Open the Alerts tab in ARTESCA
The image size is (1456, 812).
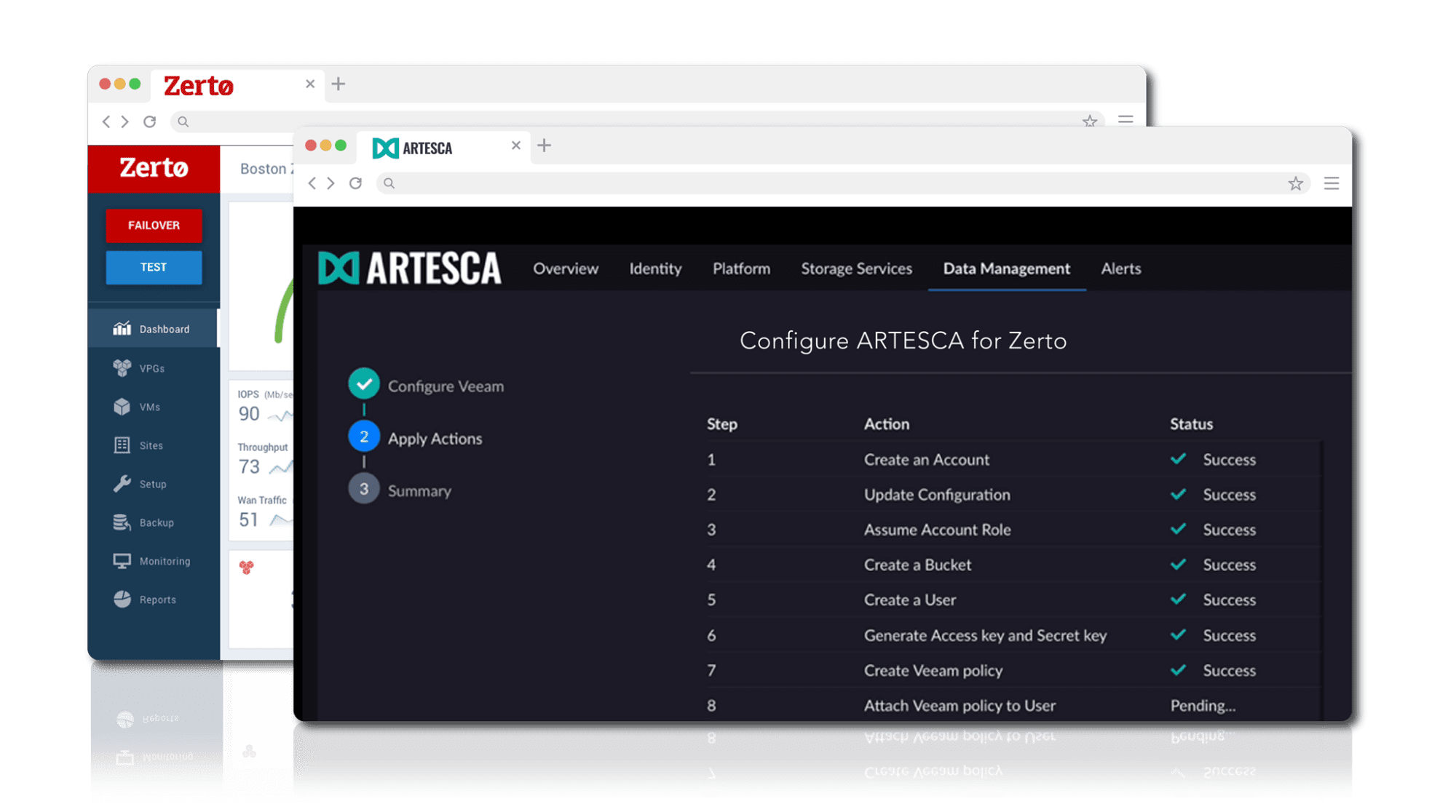coord(1120,268)
